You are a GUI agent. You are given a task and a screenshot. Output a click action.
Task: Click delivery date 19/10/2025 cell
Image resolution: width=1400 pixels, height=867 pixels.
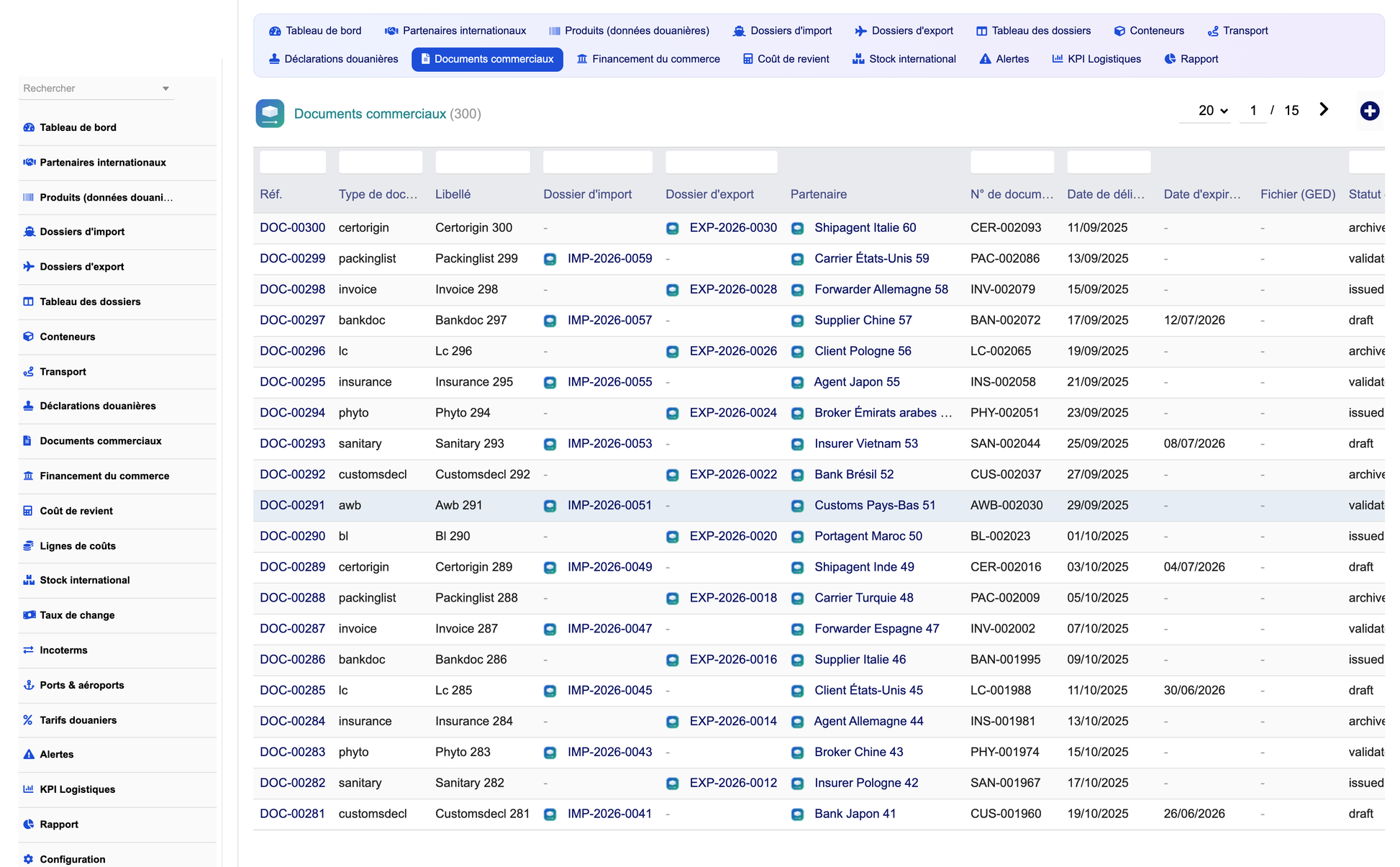pyautogui.click(x=1098, y=814)
